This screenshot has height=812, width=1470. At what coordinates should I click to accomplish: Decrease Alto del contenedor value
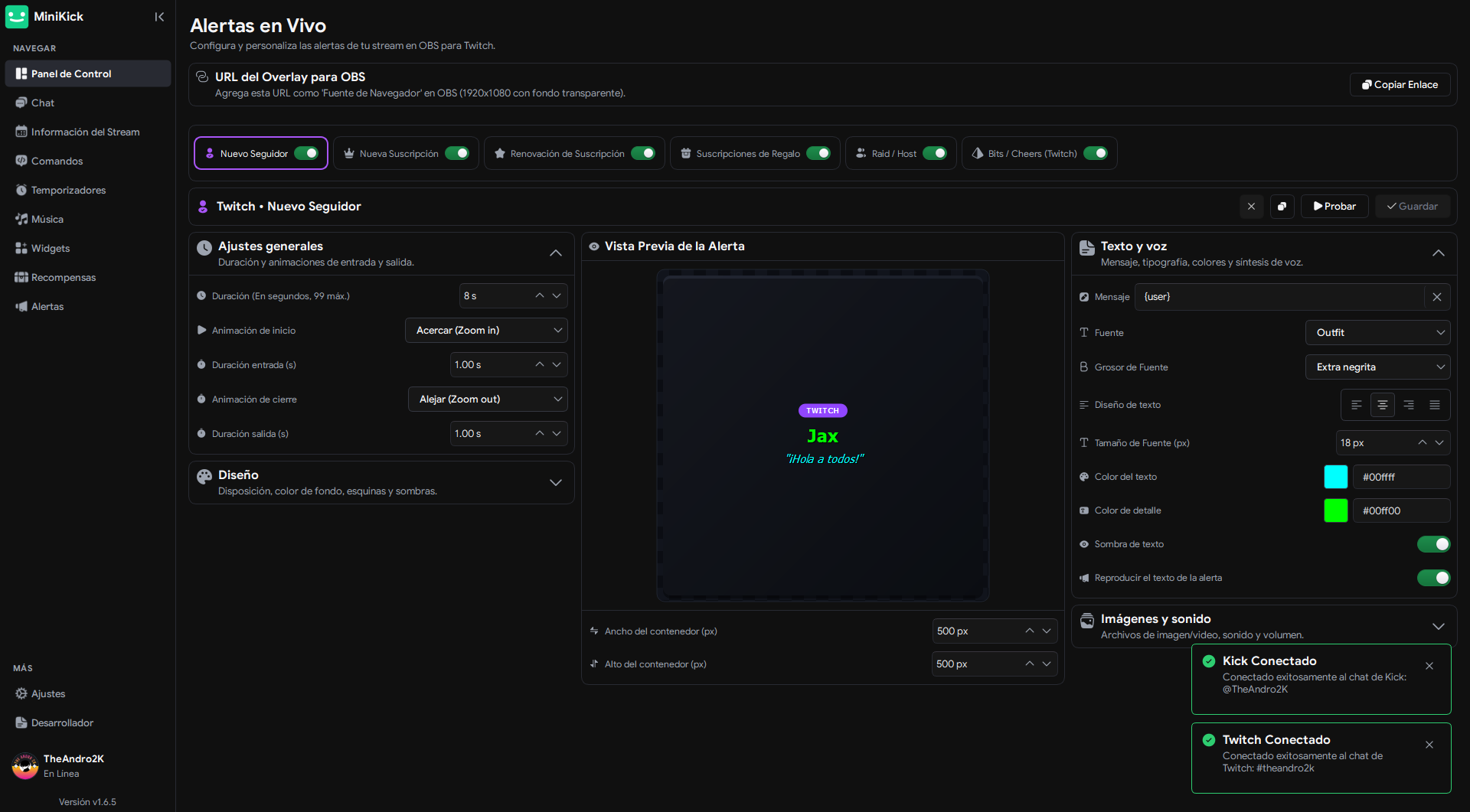[1047, 664]
